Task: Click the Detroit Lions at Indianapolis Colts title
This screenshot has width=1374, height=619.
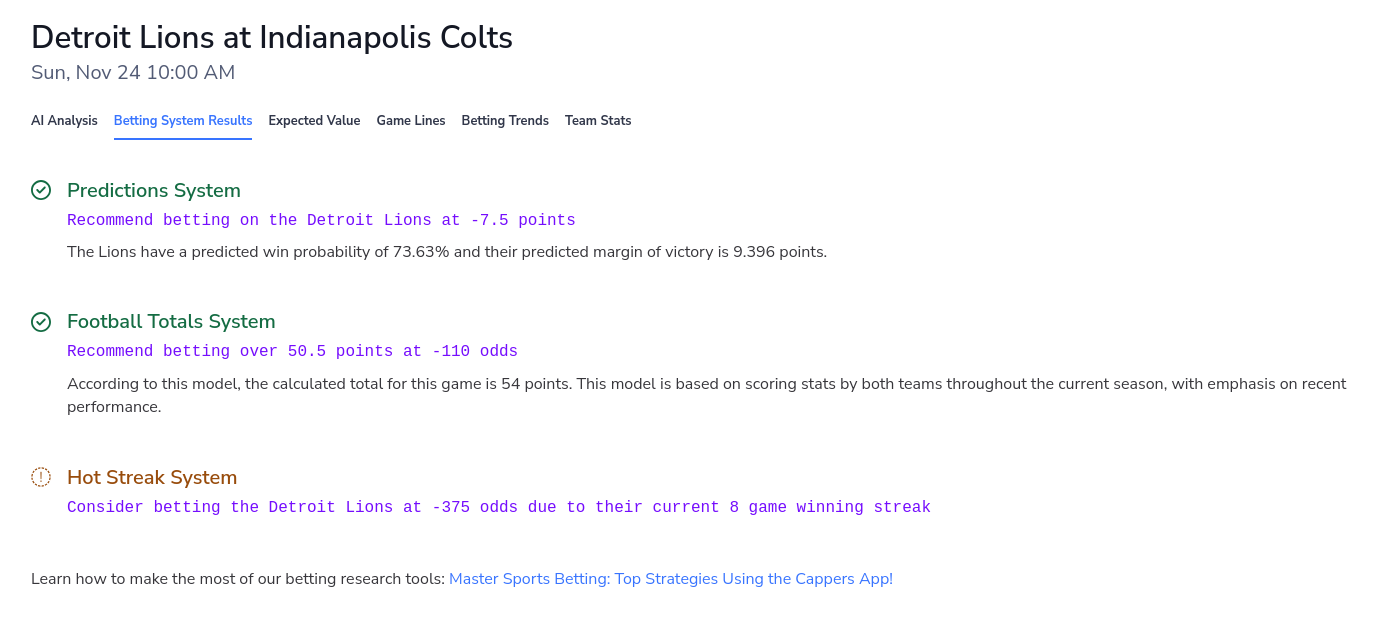Action: point(271,37)
